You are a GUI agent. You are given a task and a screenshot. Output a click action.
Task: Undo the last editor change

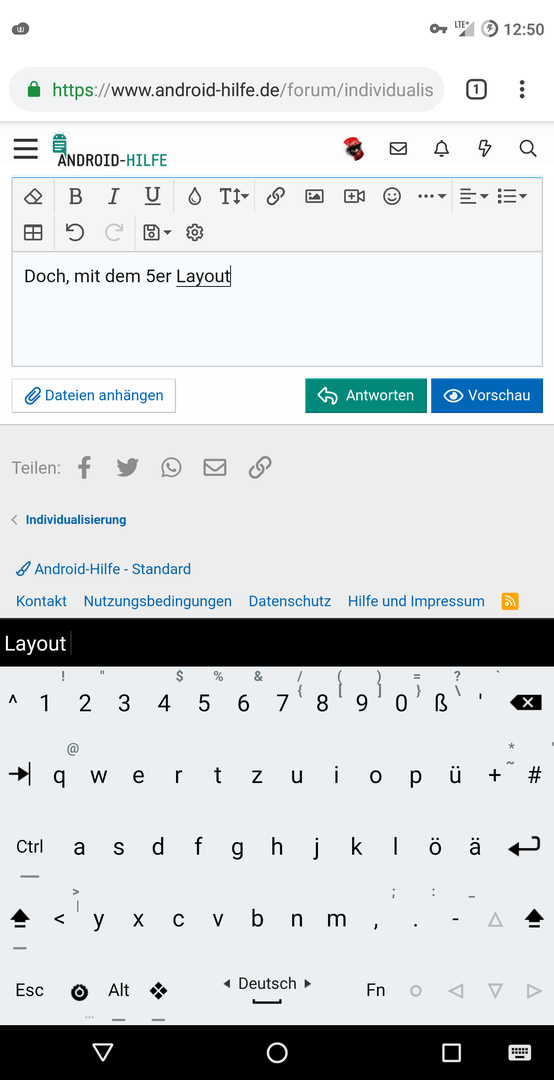75,233
